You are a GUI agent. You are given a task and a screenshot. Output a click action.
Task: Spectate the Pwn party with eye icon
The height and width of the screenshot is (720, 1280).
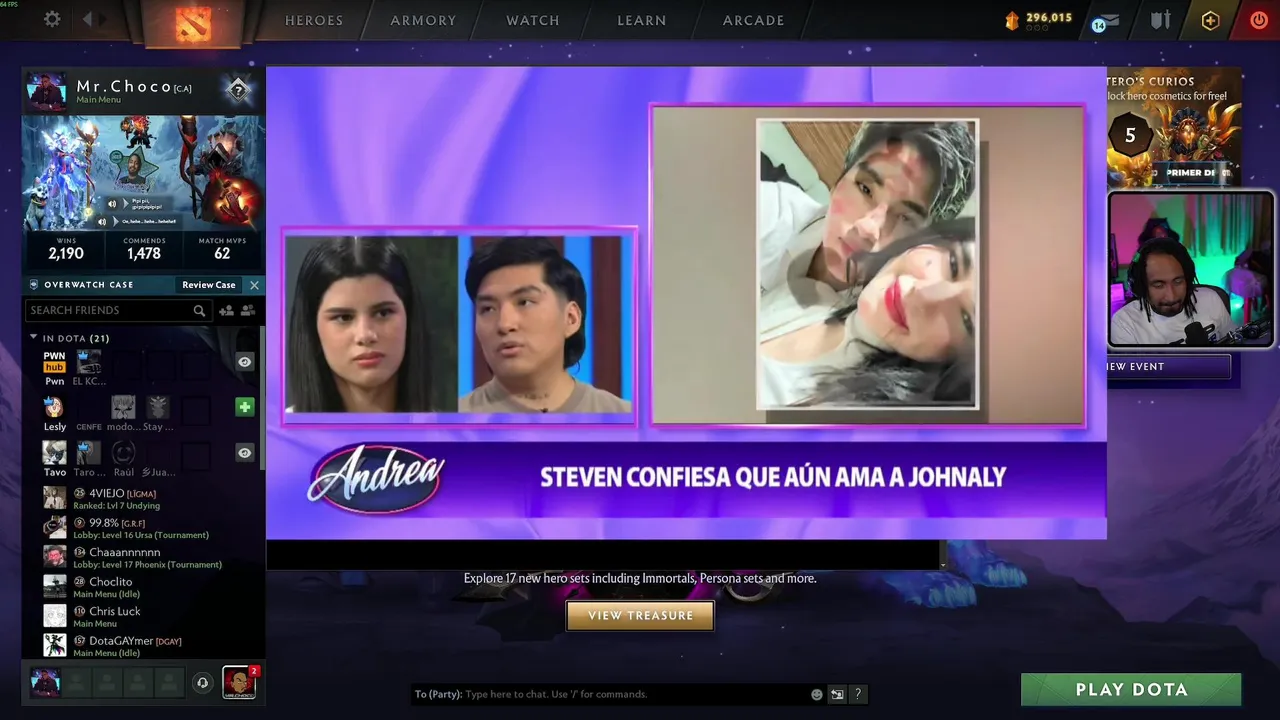click(245, 362)
